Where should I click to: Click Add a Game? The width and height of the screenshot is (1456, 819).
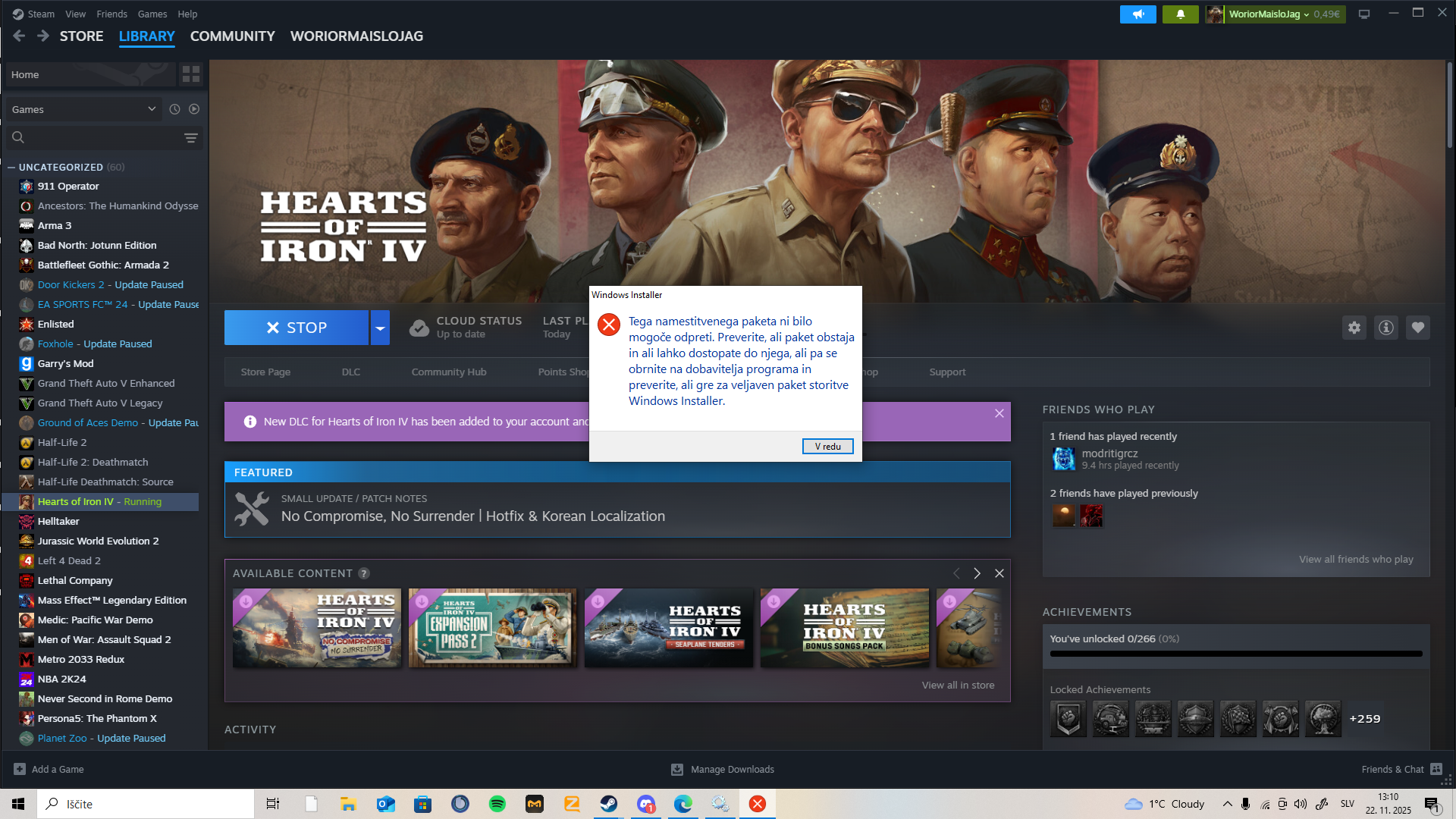click(49, 769)
